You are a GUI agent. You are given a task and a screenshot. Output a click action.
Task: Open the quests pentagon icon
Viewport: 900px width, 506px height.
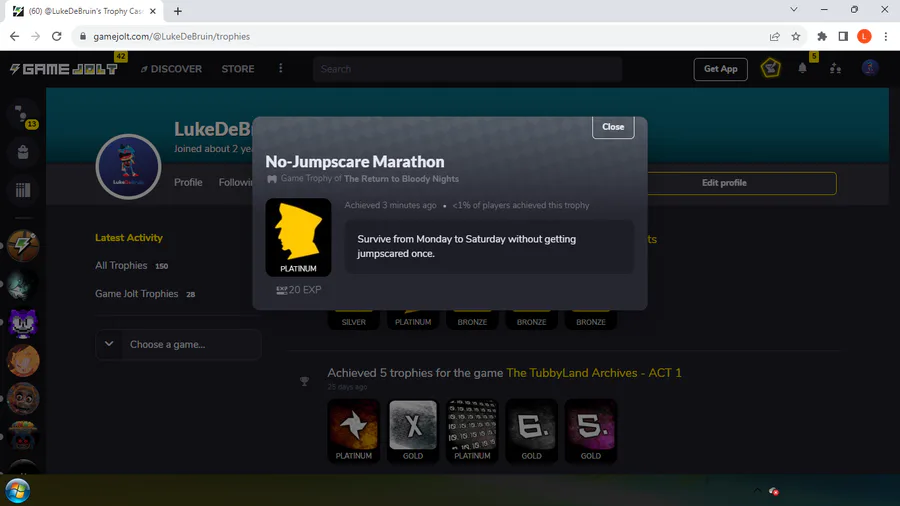click(770, 69)
